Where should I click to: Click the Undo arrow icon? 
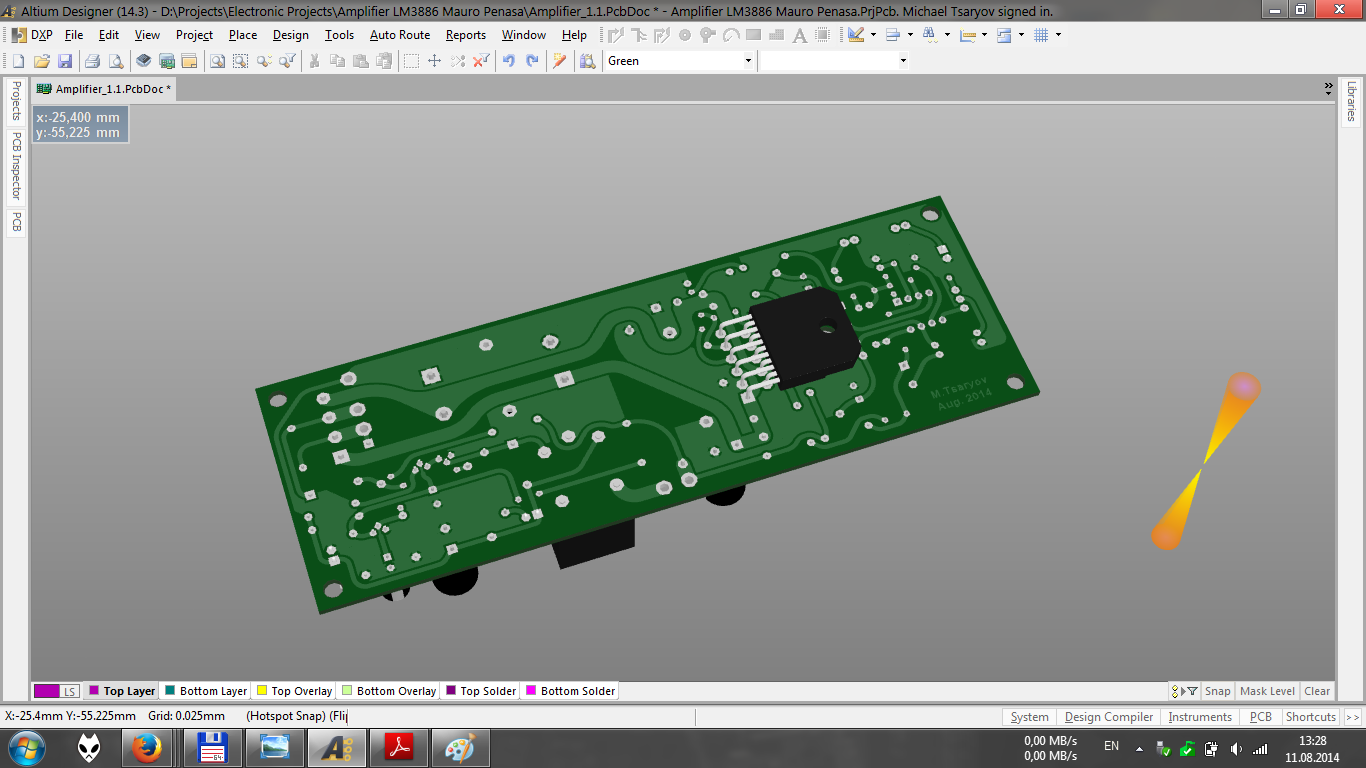coord(508,61)
